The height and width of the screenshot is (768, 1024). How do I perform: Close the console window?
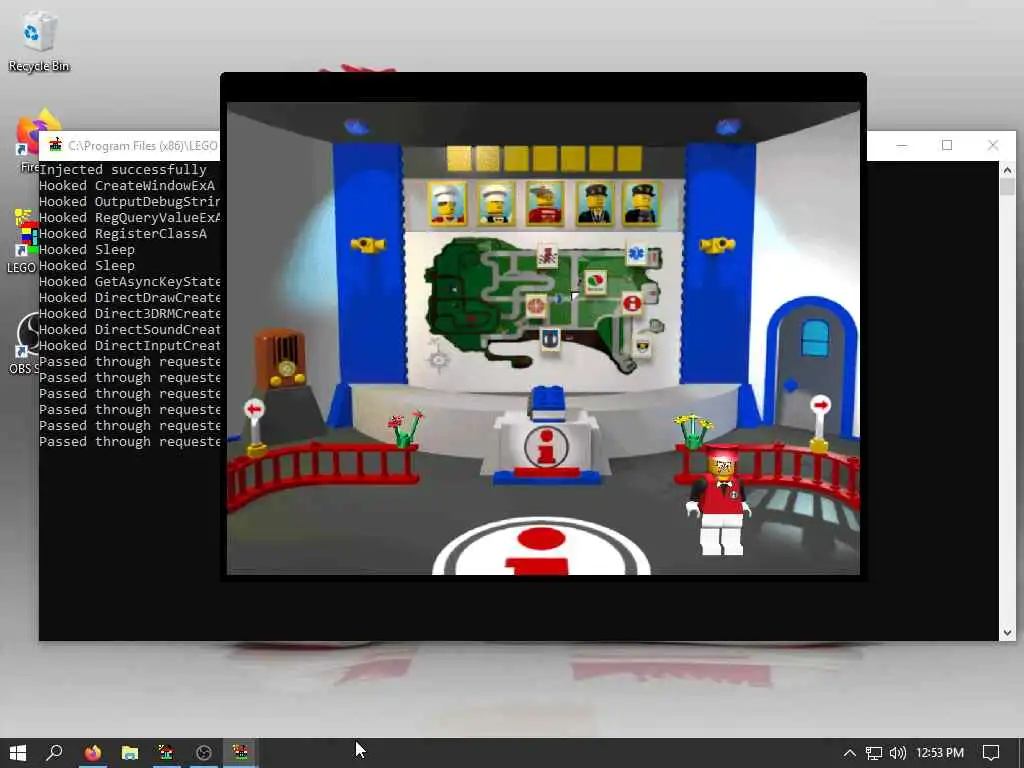pyautogui.click(x=993, y=145)
